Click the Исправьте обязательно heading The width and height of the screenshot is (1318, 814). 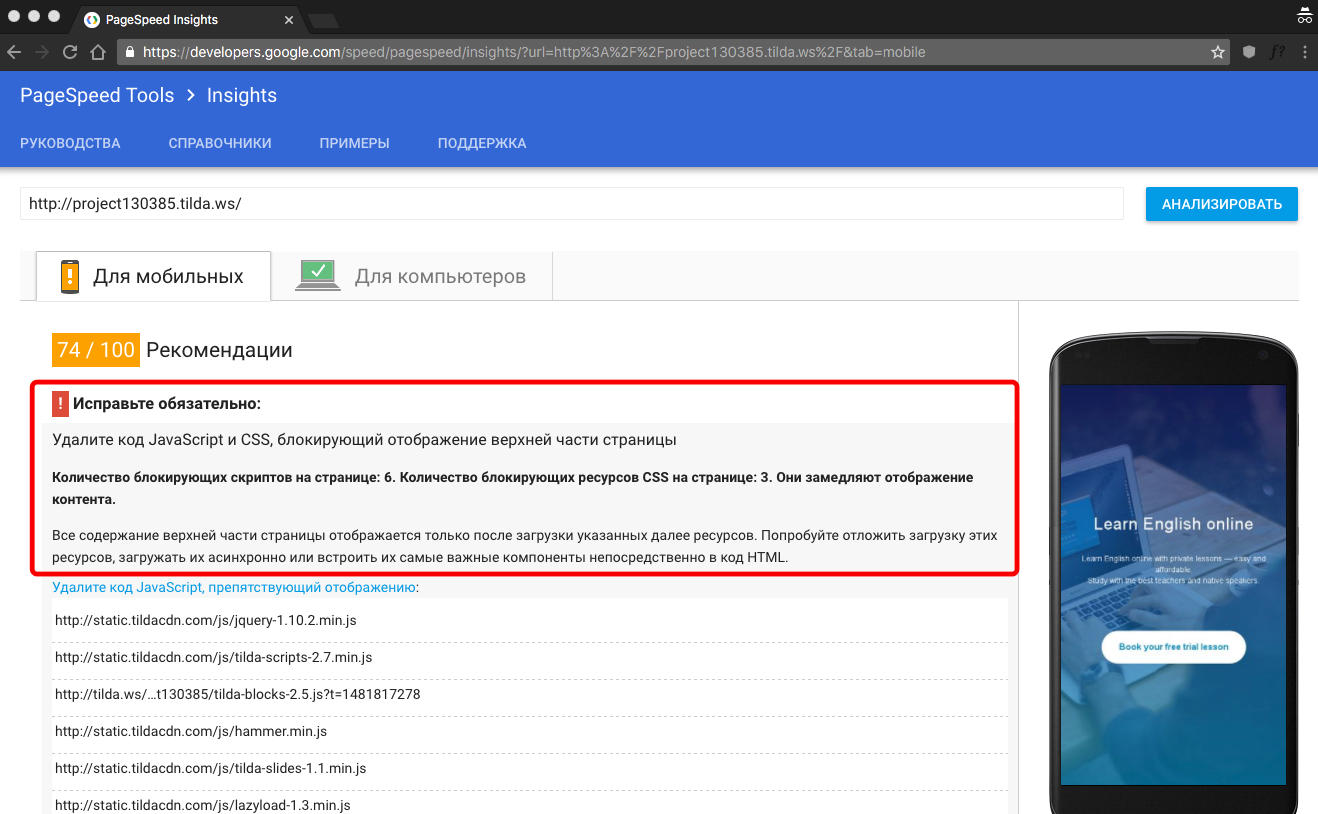click(166, 404)
